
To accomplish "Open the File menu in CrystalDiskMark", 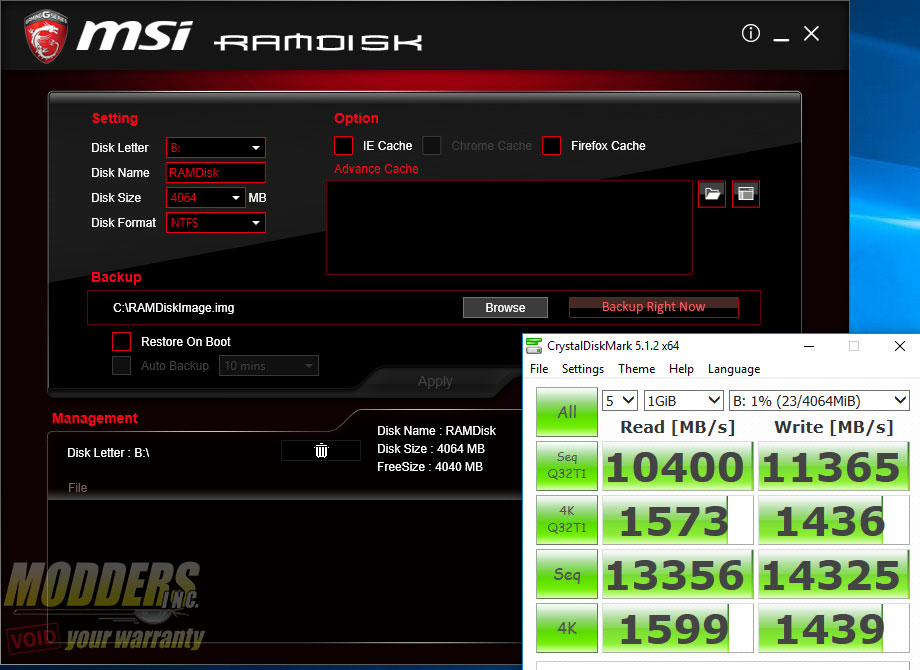I will [x=539, y=369].
